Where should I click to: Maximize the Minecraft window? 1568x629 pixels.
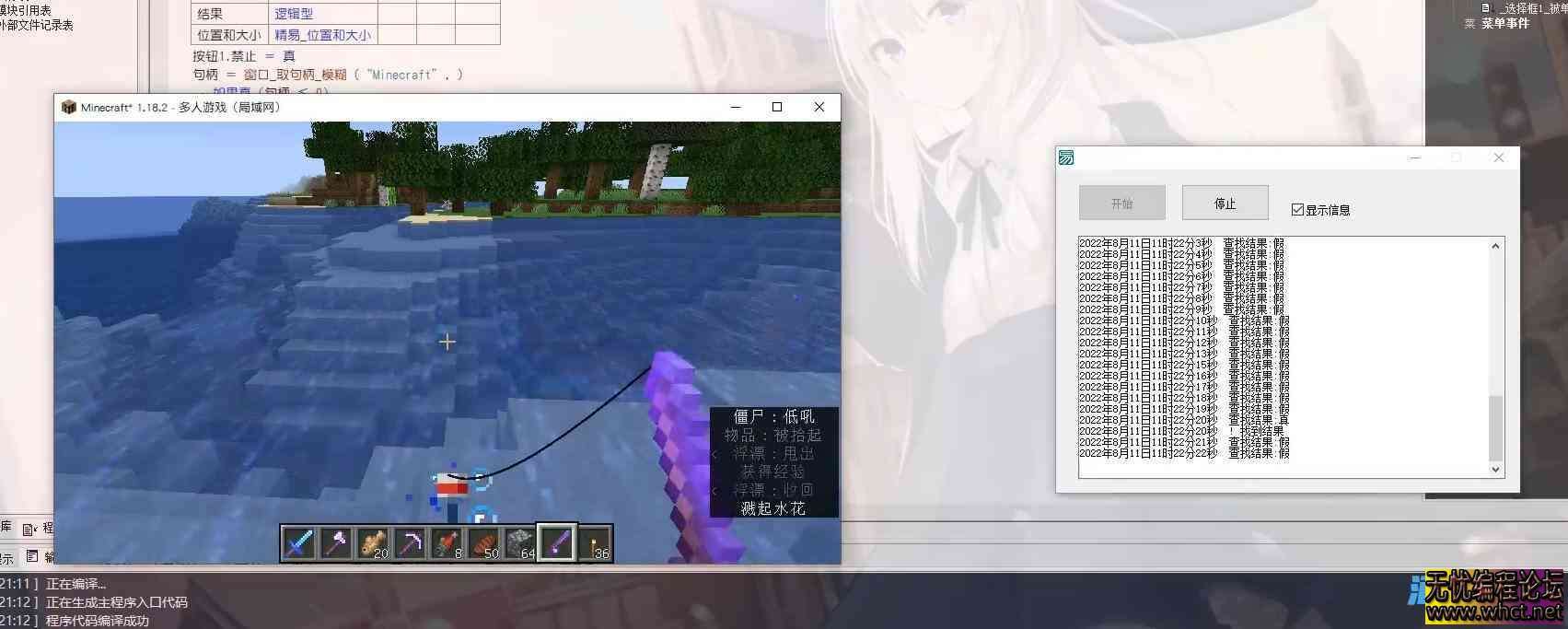point(777,108)
